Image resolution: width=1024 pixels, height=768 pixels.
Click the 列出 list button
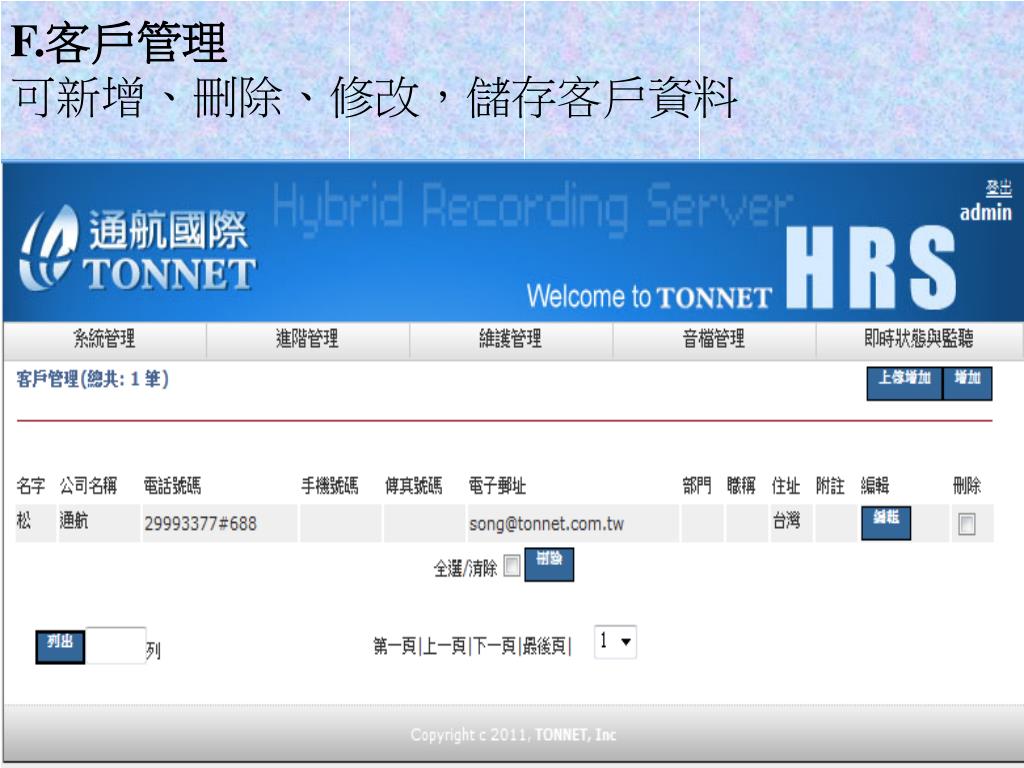pyautogui.click(x=60, y=647)
